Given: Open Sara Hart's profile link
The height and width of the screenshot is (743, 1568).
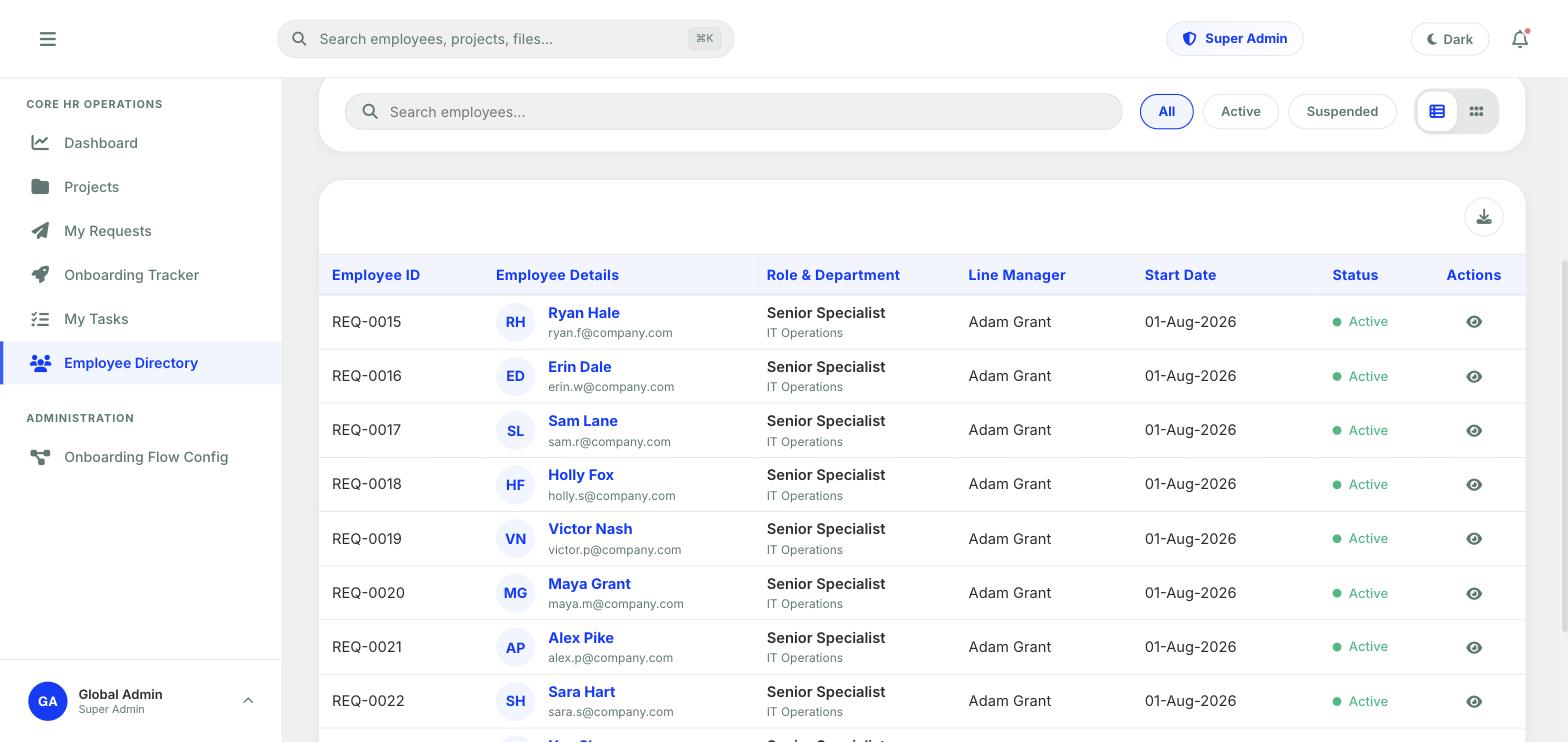Looking at the screenshot, I should point(581,692).
